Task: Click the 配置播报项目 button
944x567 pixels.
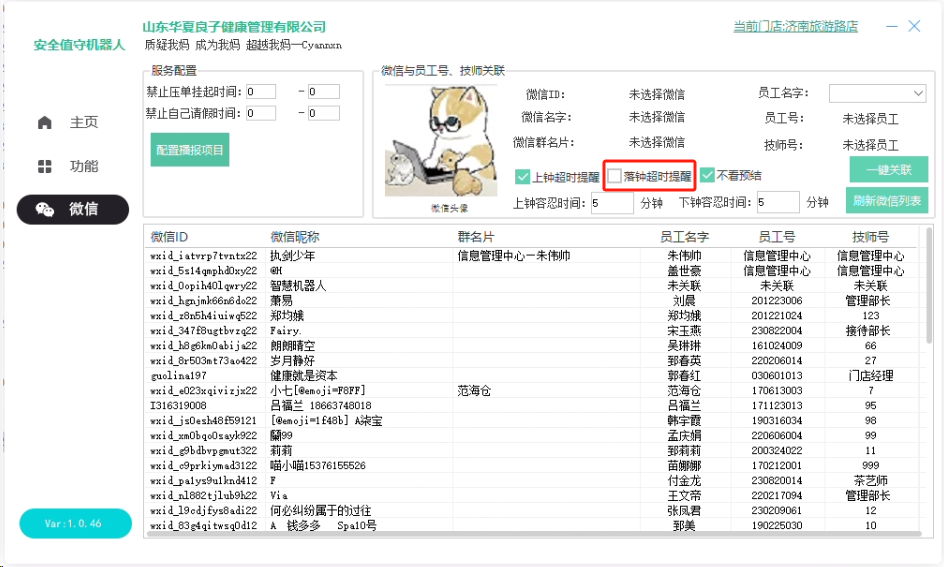Action: click(190, 151)
